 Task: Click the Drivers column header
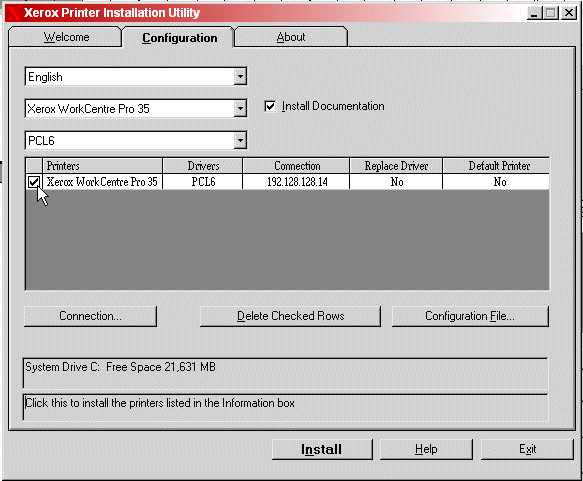tap(203, 166)
